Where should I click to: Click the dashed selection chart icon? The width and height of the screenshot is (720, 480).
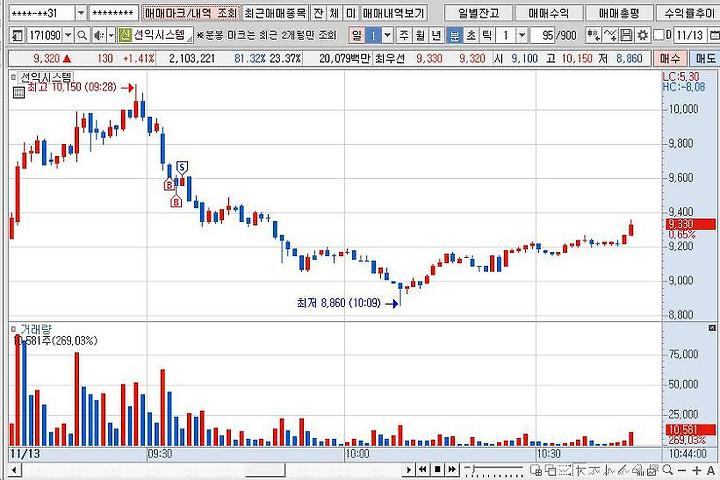pyautogui.click(x=565, y=470)
